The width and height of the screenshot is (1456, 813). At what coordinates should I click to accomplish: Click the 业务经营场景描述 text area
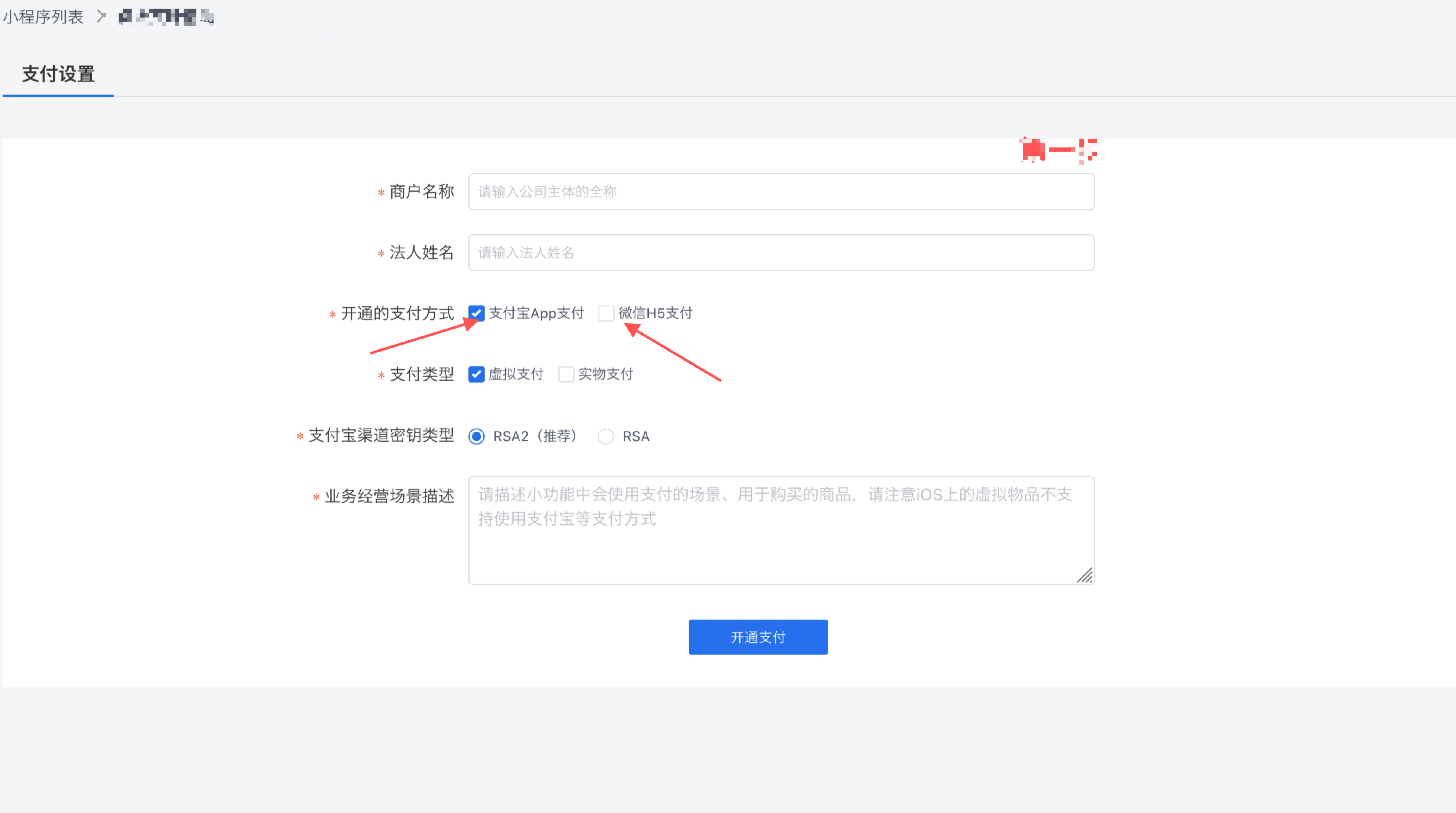click(781, 530)
